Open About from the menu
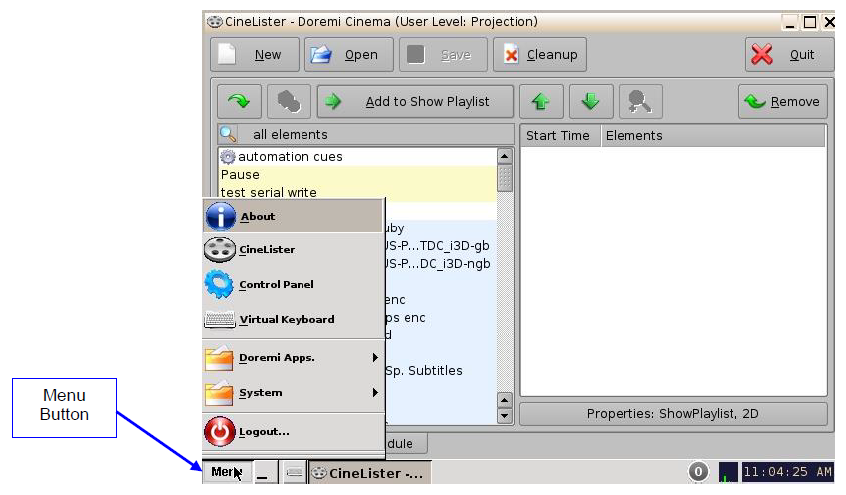This screenshot has width=846, height=495. click(x=293, y=216)
